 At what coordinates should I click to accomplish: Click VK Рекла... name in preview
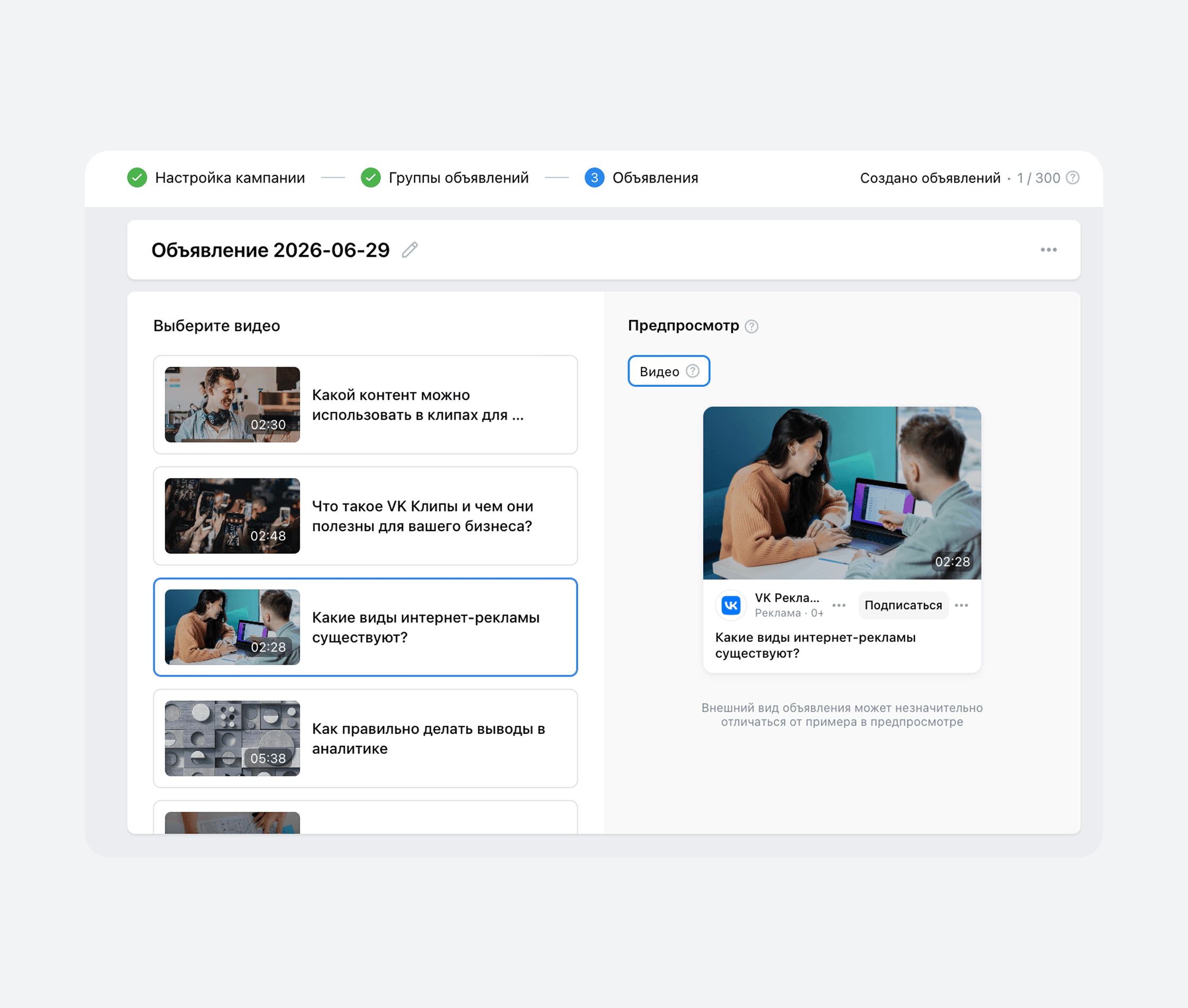787,598
